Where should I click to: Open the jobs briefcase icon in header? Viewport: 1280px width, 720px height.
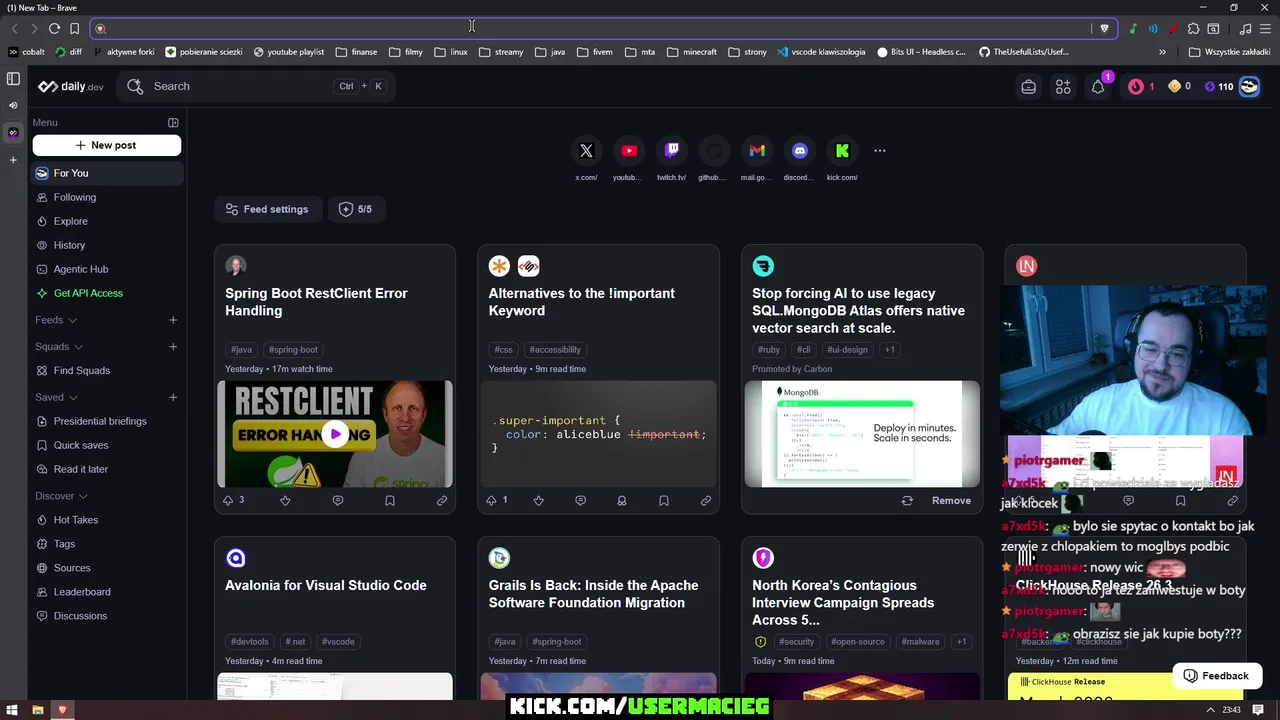(1028, 87)
